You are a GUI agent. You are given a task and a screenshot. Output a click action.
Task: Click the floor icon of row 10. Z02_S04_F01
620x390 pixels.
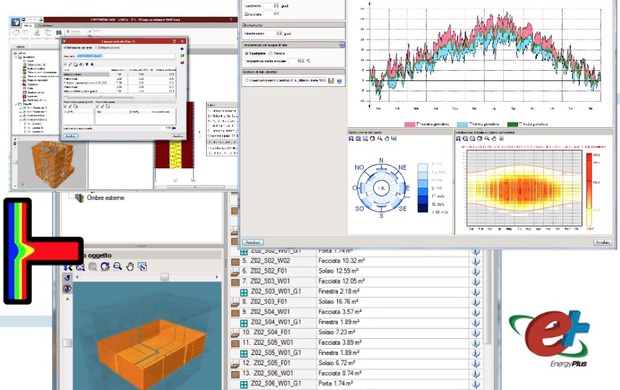(x=235, y=333)
